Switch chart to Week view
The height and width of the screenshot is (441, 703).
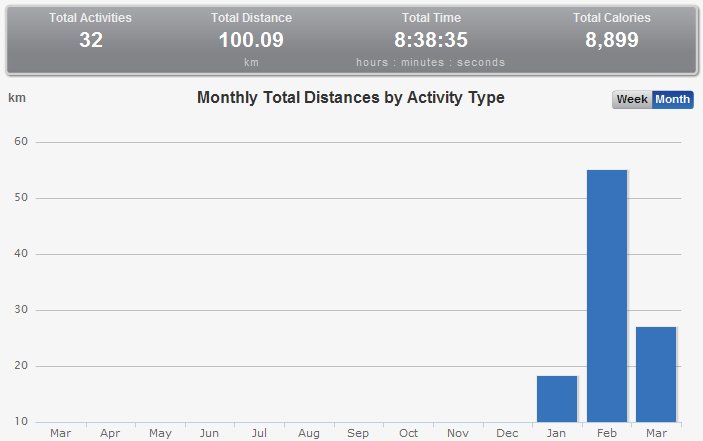[x=632, y=100]
